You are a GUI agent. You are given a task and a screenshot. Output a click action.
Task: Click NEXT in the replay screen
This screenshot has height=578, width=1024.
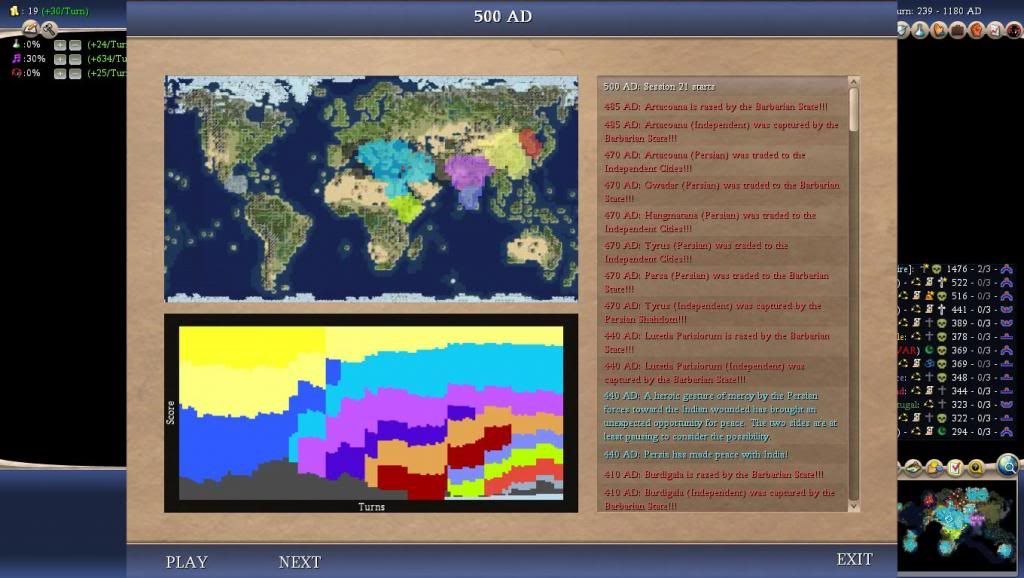click(x=300, y=562)
